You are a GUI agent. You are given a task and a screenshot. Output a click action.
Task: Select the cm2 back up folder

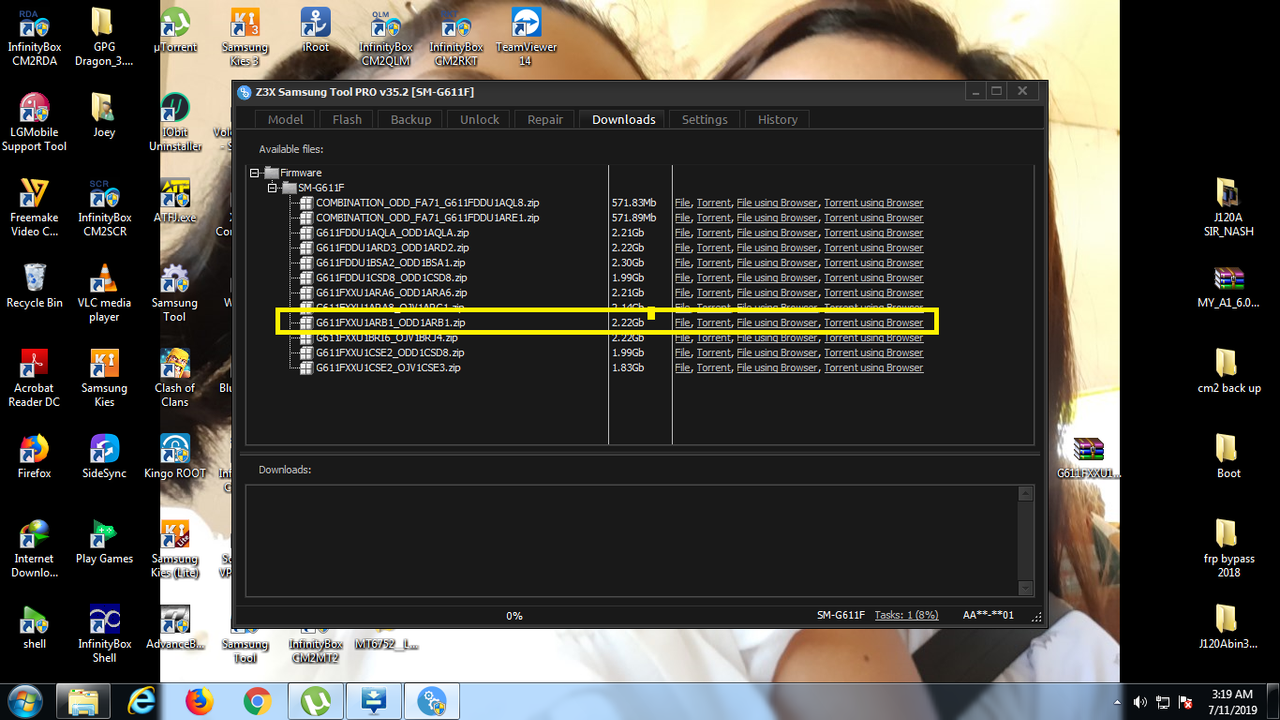point(1228,371)
